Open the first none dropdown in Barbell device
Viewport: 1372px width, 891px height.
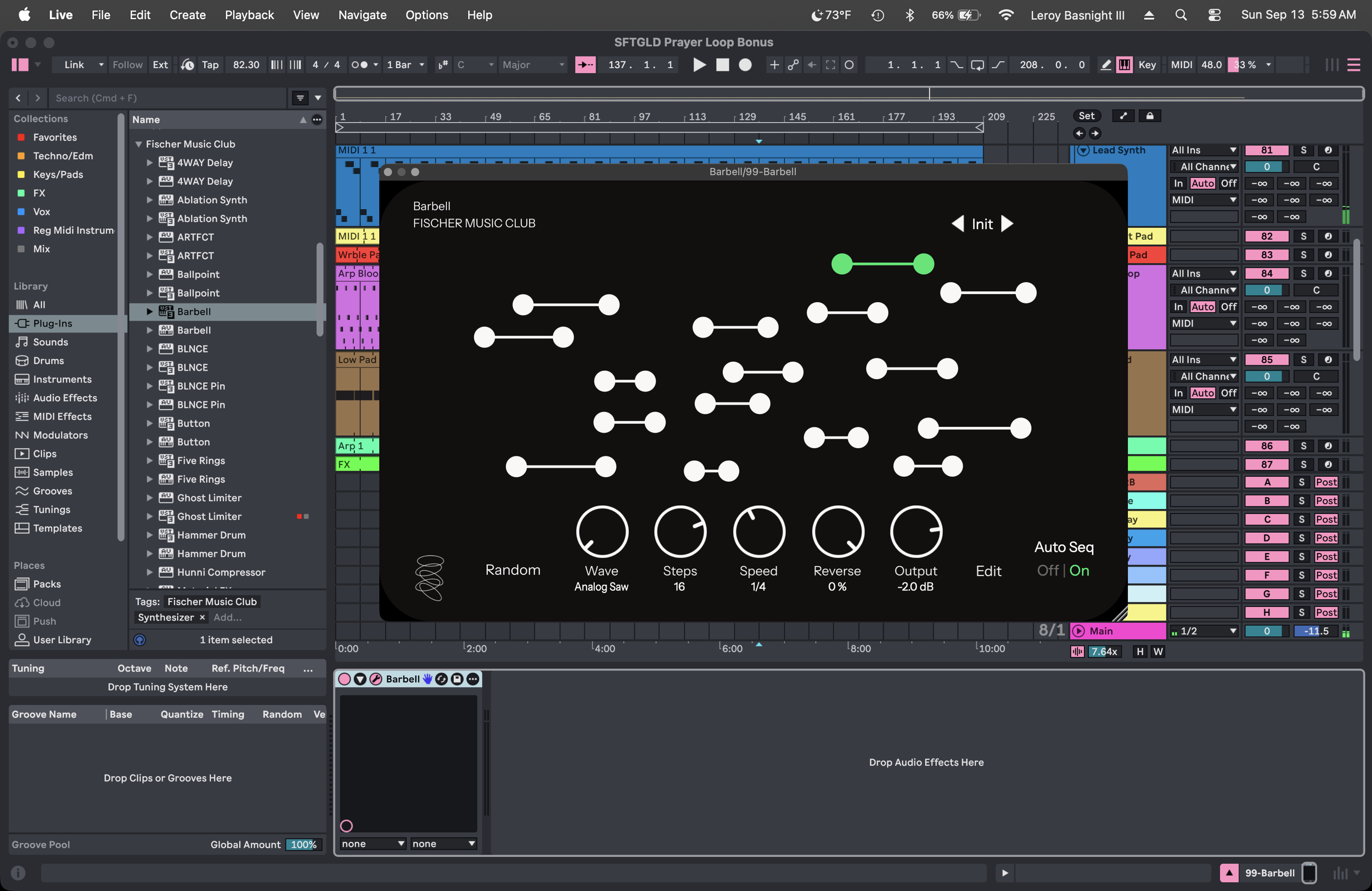click(373, 844)
